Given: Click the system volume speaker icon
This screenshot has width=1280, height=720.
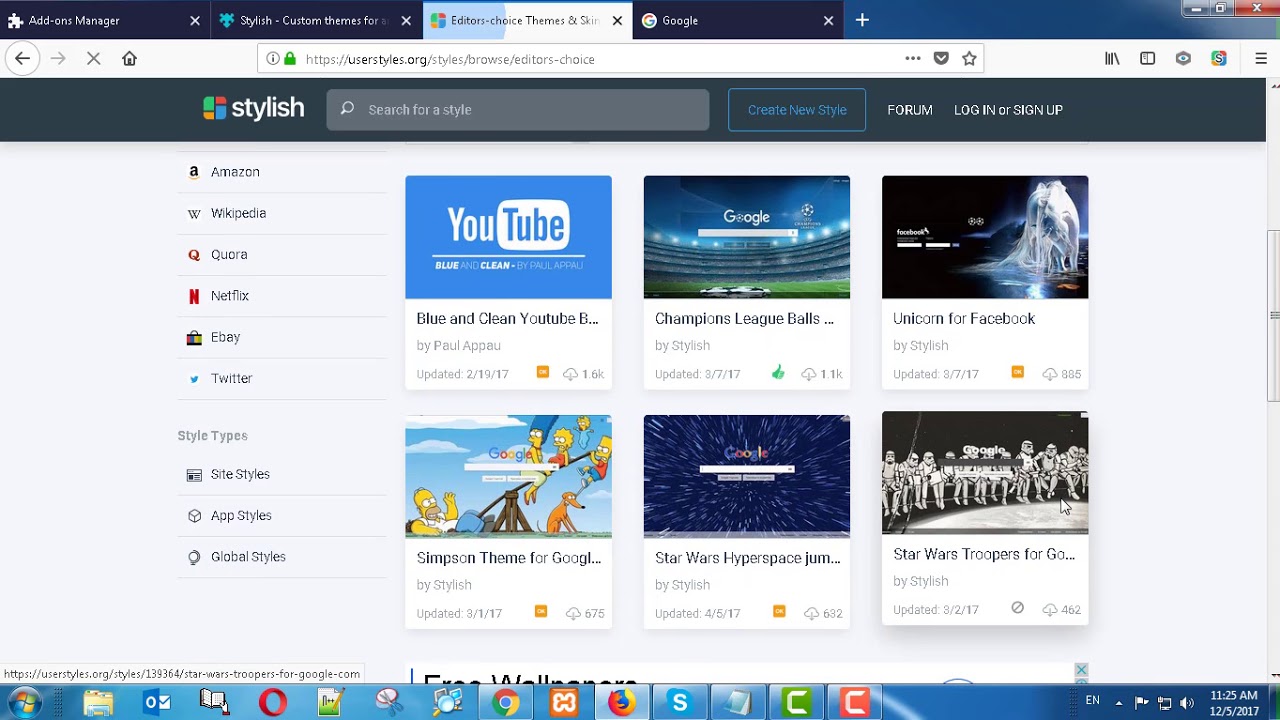Looking at the screenshot, I should (1187, 702).
